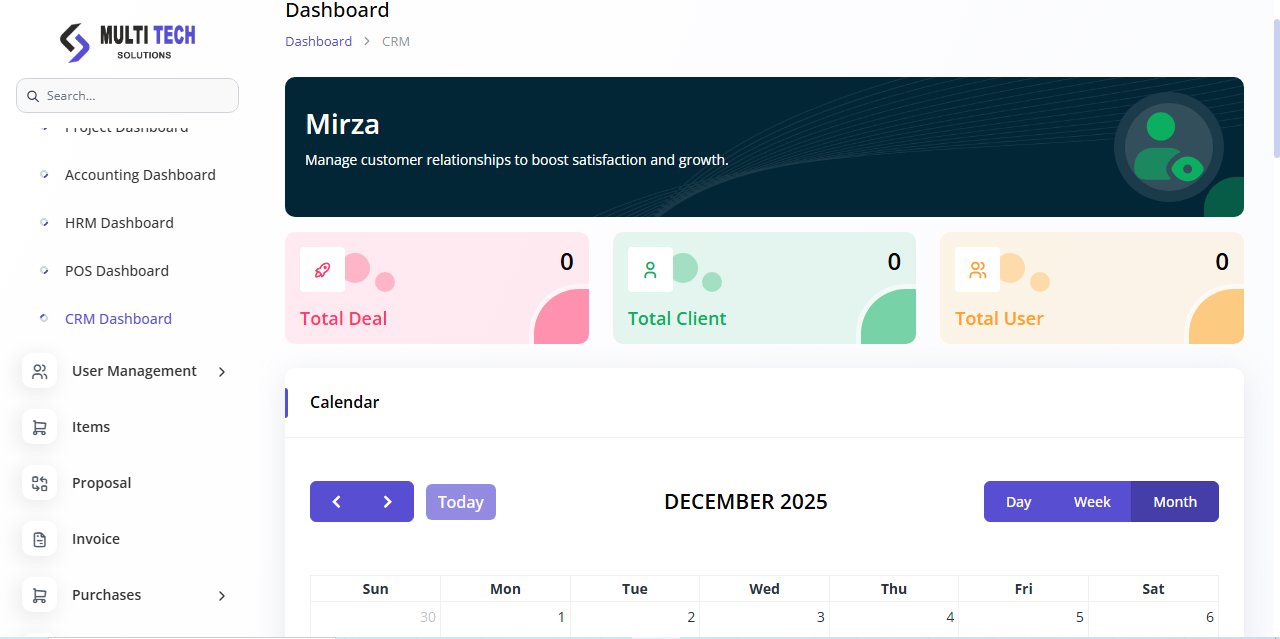Click the User Management people icon

point(39,371)
